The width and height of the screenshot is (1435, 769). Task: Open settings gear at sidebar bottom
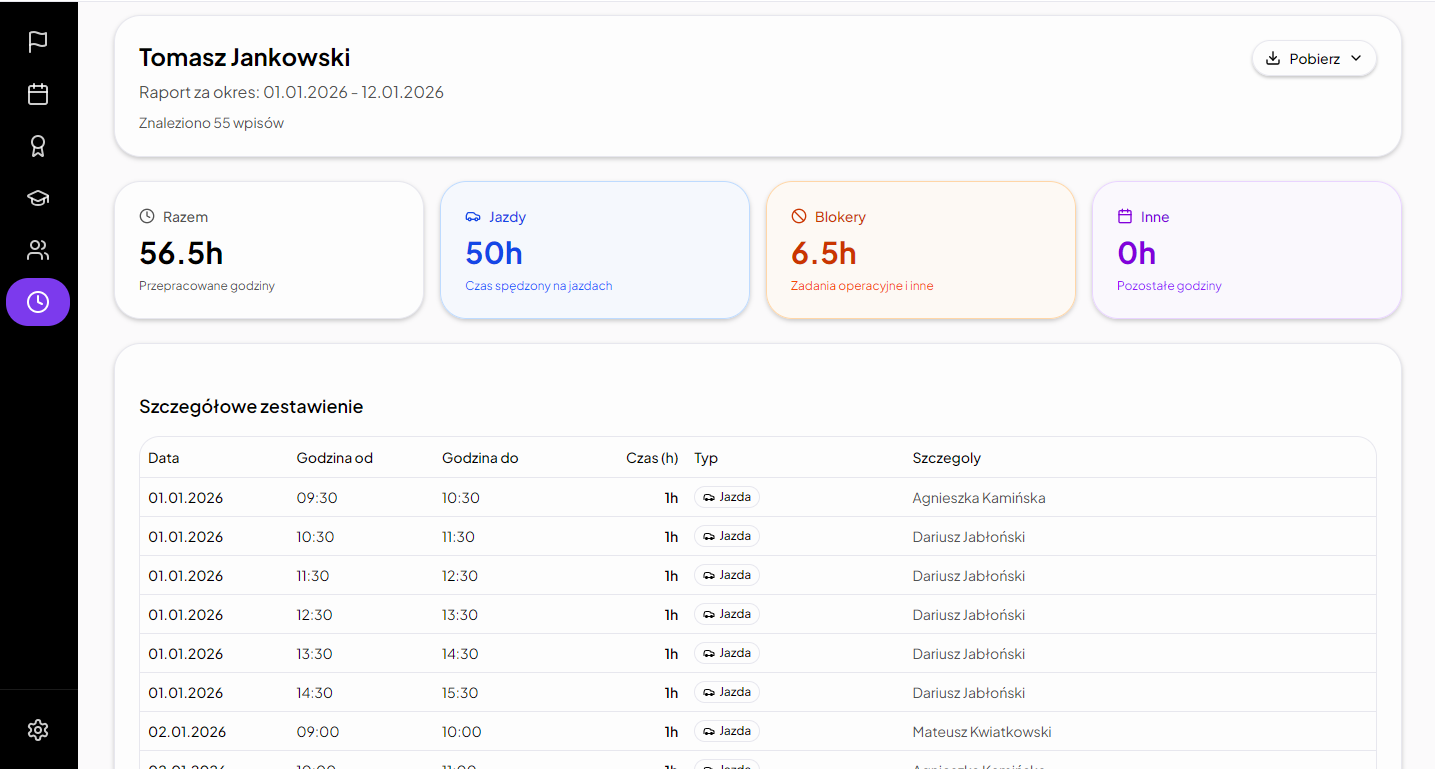tap(38, 730)
